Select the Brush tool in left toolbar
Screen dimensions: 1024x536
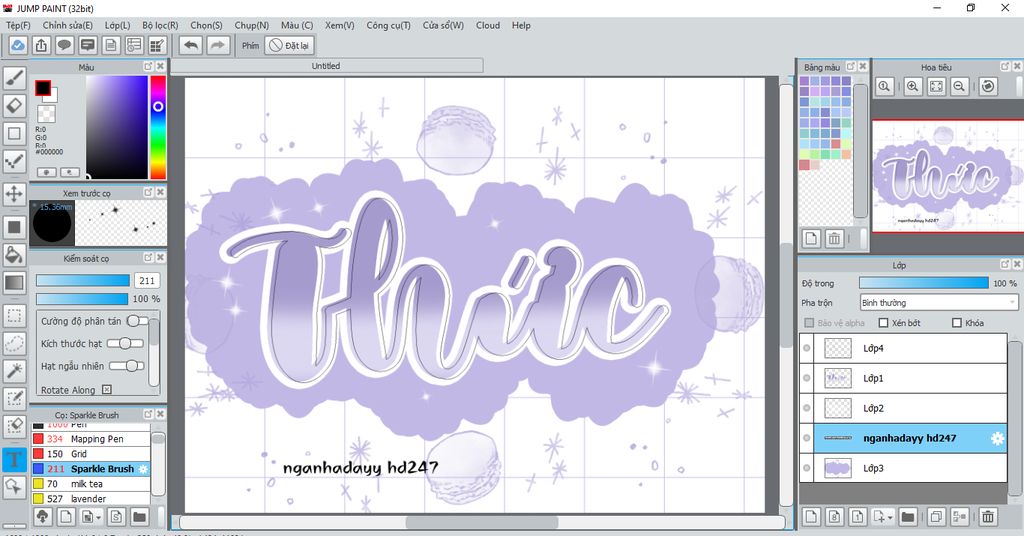(14, 78)
